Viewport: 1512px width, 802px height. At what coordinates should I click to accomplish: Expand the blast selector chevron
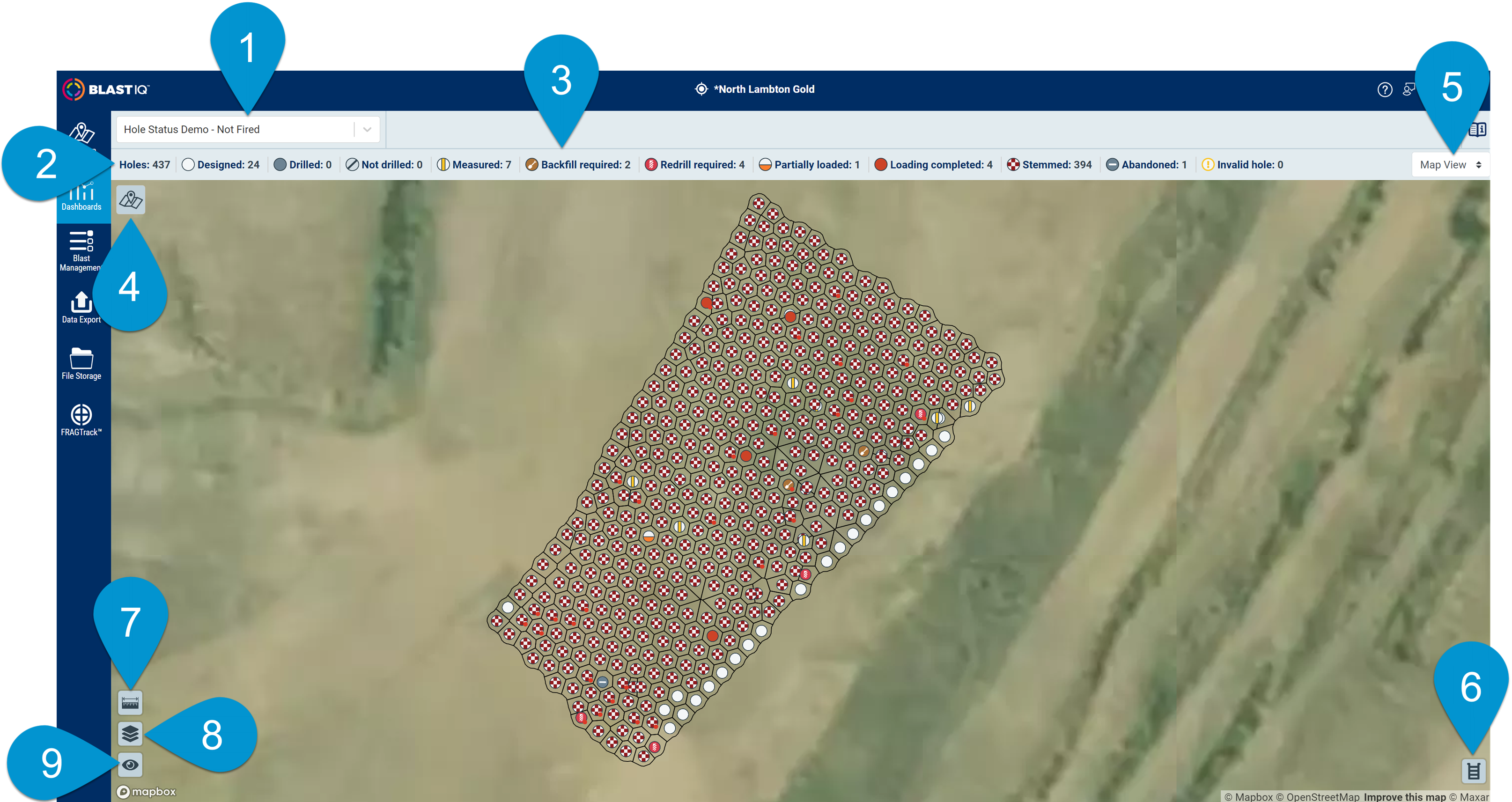point(367,130)
